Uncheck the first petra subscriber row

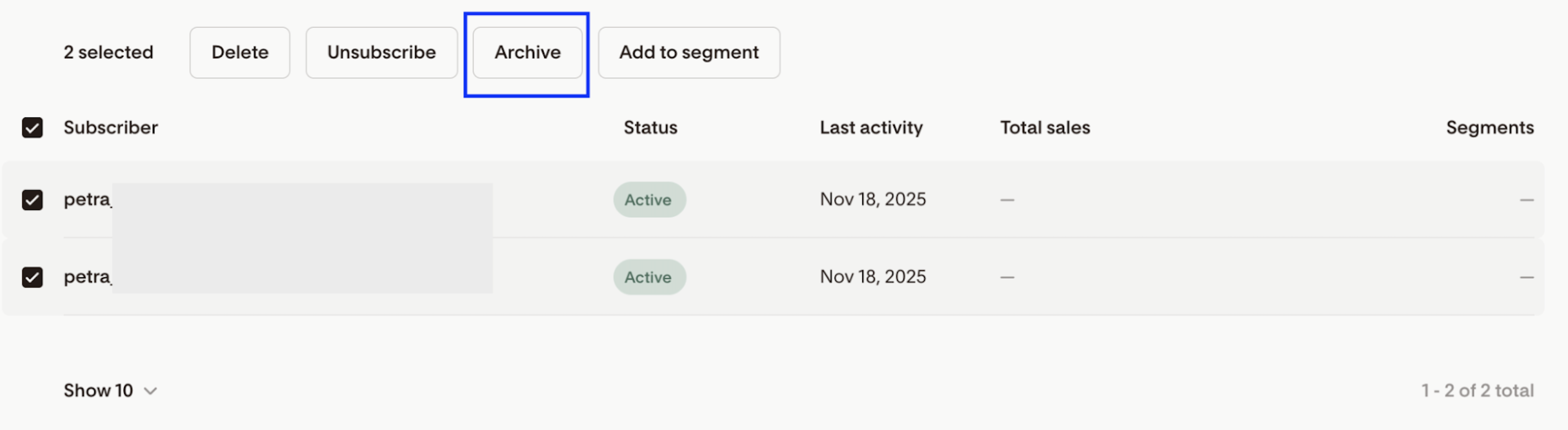[x=33, y=200]
